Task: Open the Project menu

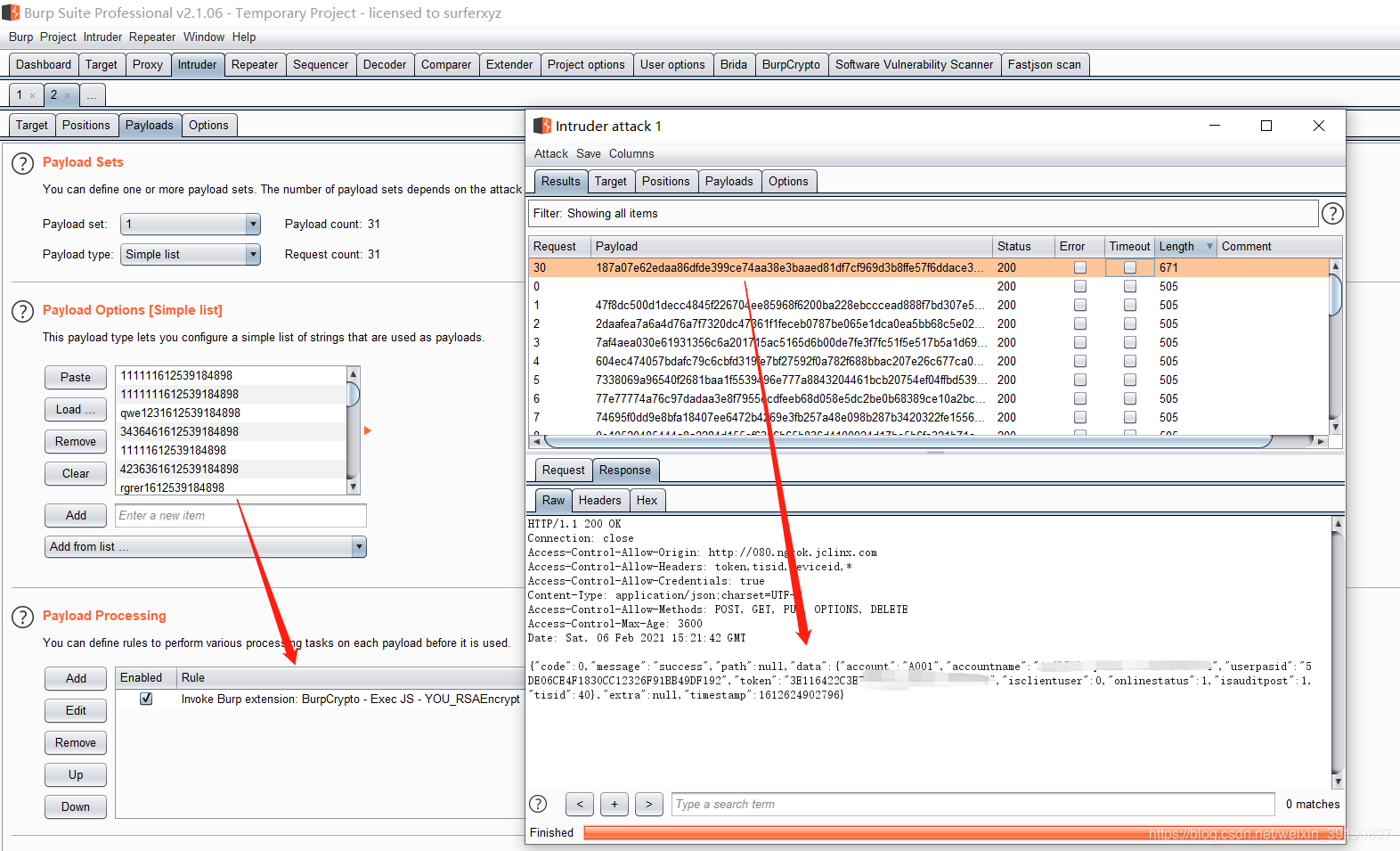Action: coord(58,37)
